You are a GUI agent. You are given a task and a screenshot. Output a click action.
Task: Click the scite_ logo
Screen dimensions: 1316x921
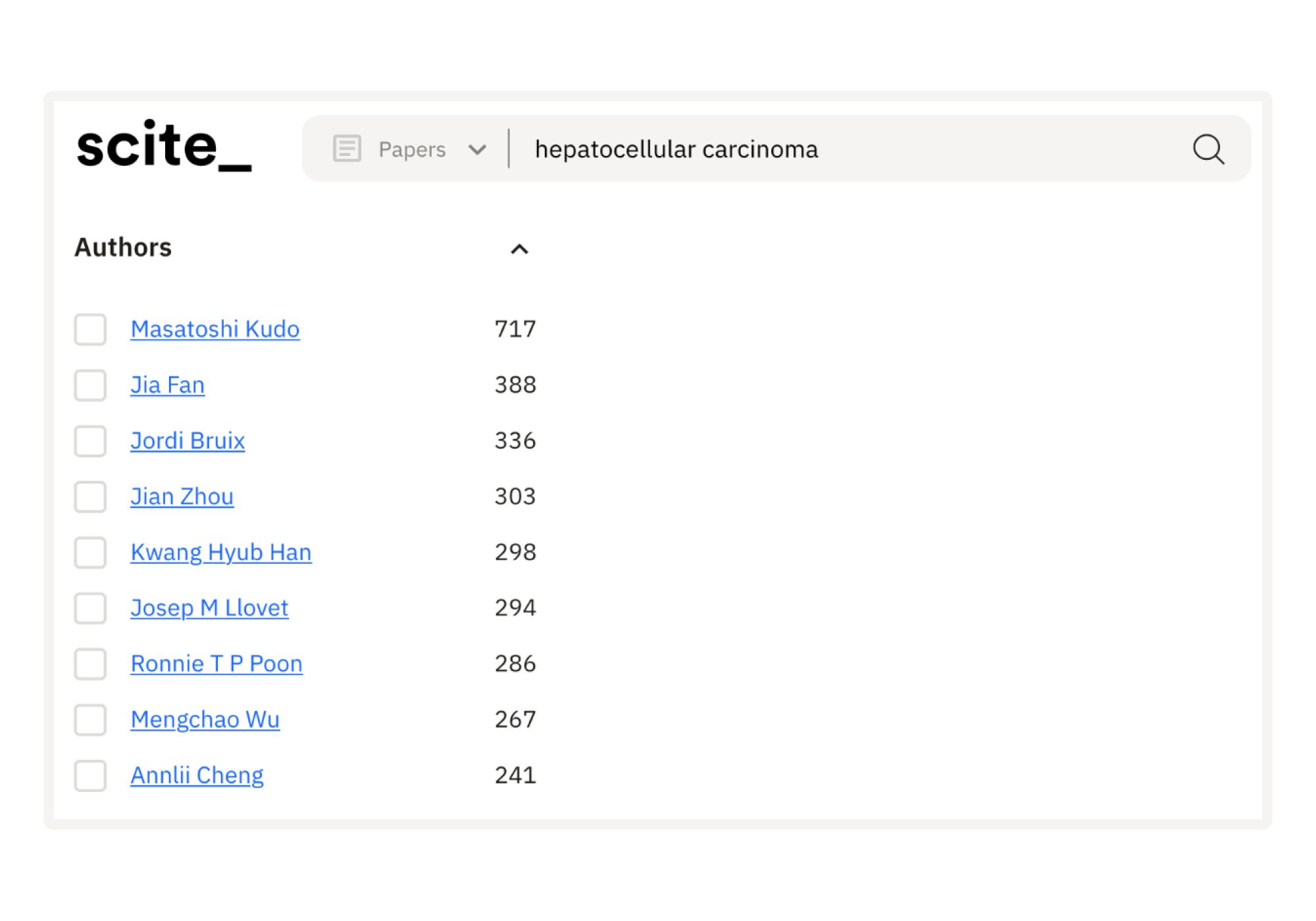tap(164, 146)
